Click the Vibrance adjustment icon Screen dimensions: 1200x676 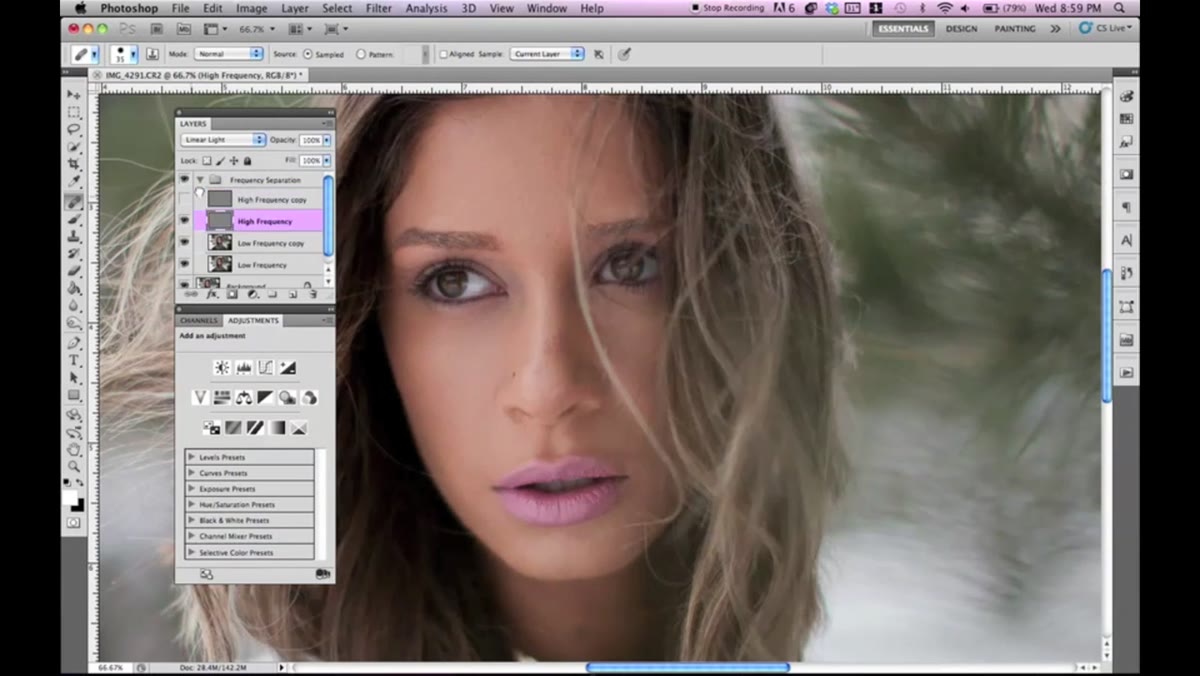click(200, 398)
